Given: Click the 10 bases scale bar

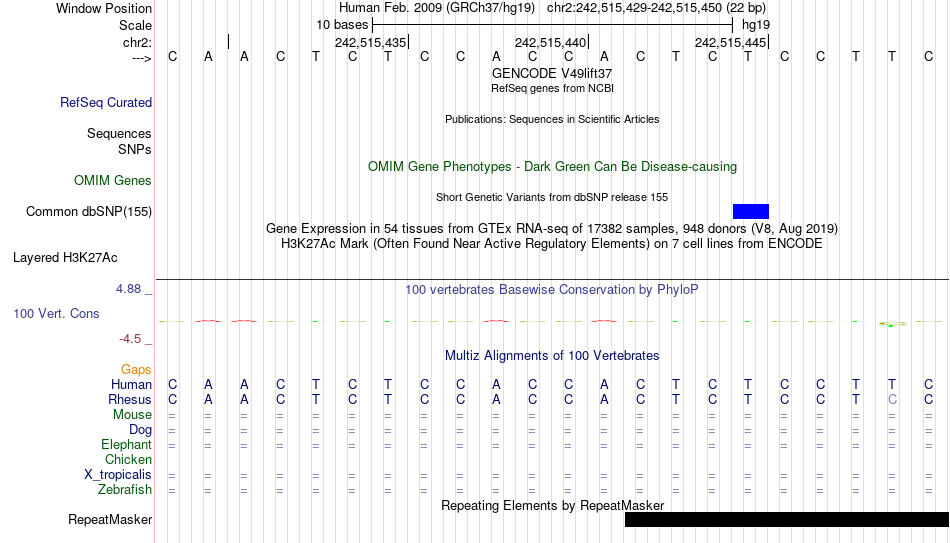Looking at the screenshot, I should (553, 25).
